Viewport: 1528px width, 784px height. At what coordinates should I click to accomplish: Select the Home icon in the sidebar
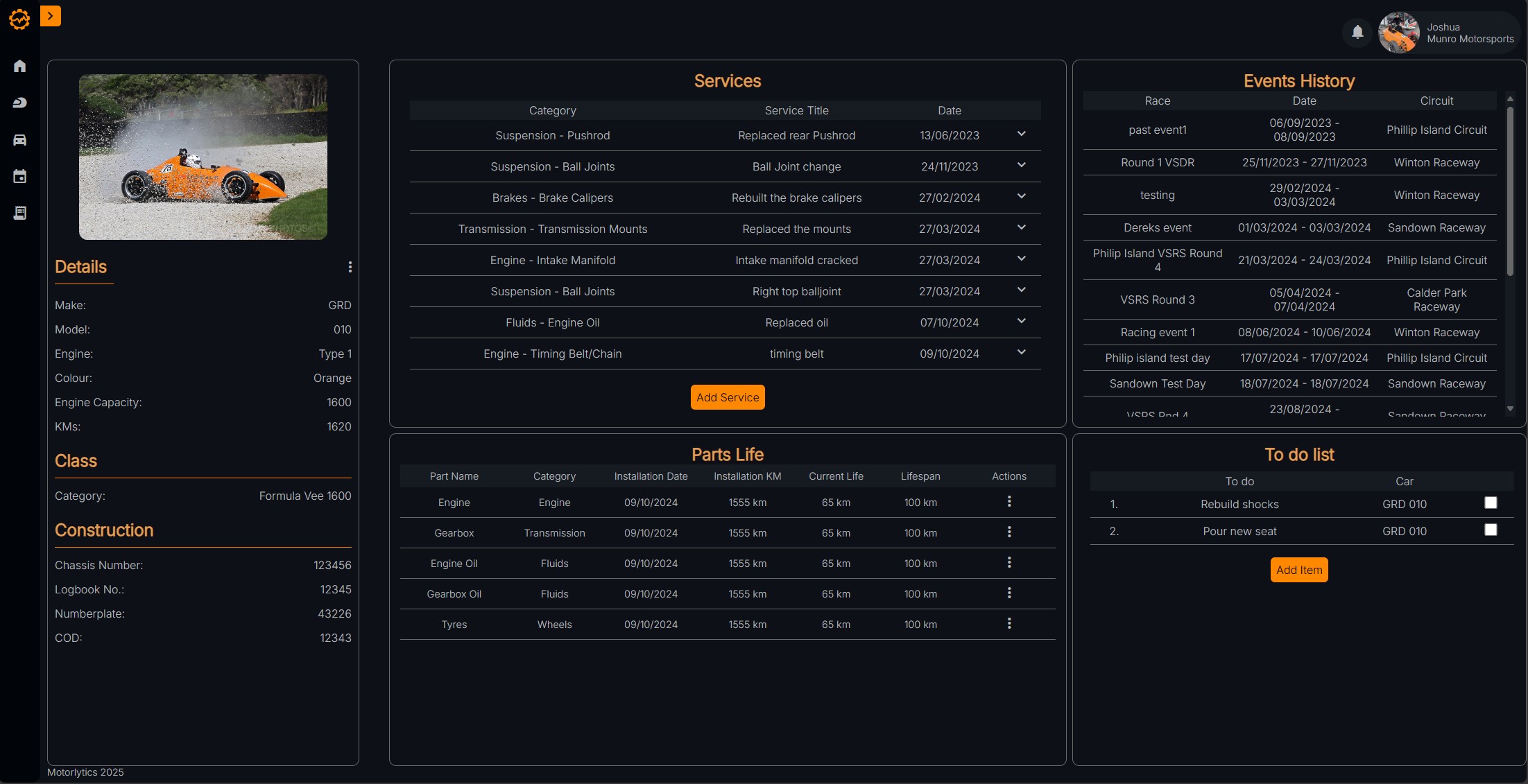[x=20, y=66]
